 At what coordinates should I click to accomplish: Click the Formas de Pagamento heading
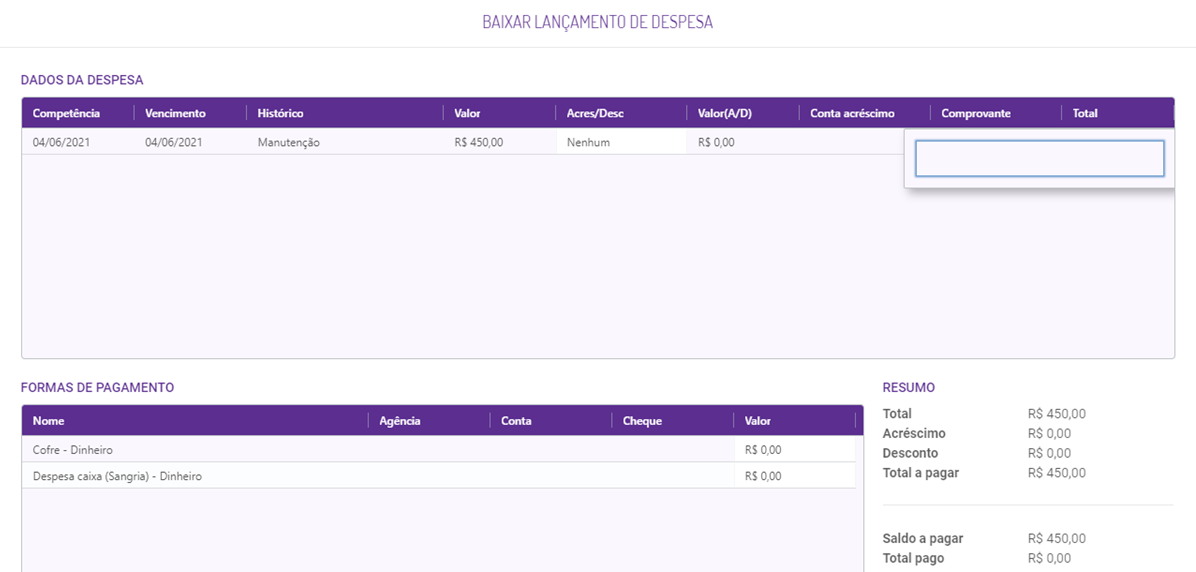[97, 387]
